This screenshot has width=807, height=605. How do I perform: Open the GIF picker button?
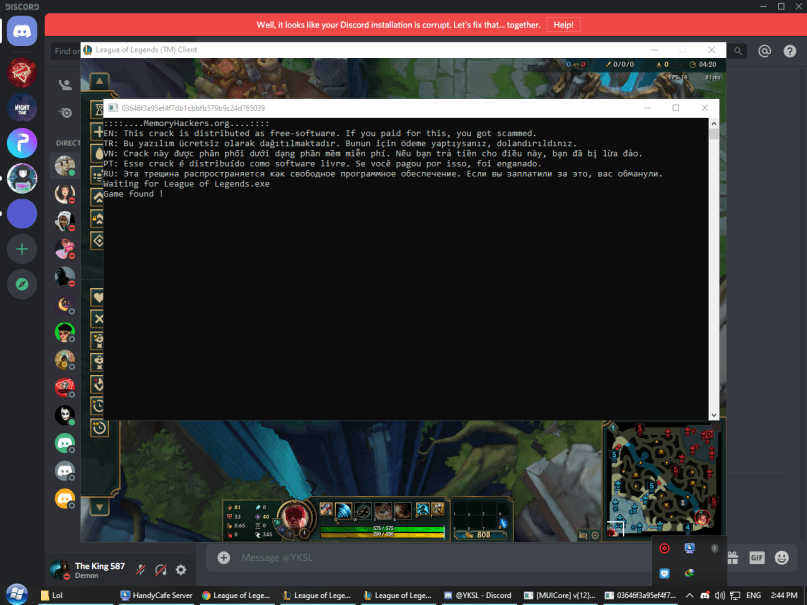(757, 558)
